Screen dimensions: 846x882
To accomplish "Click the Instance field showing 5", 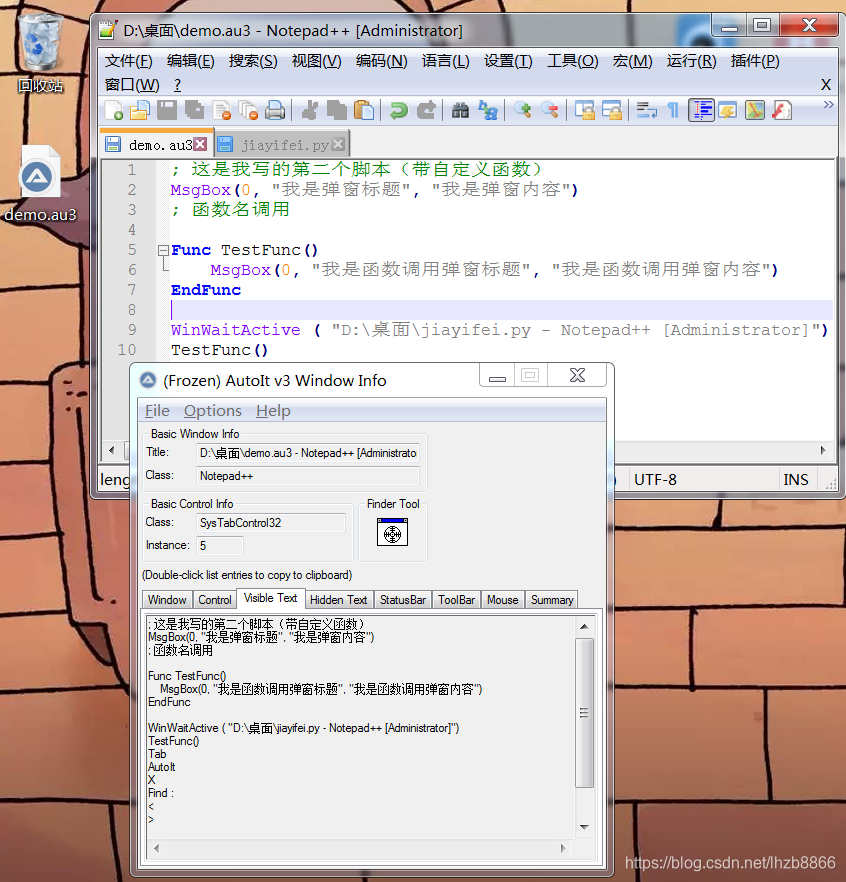I will tap(219, 546).
